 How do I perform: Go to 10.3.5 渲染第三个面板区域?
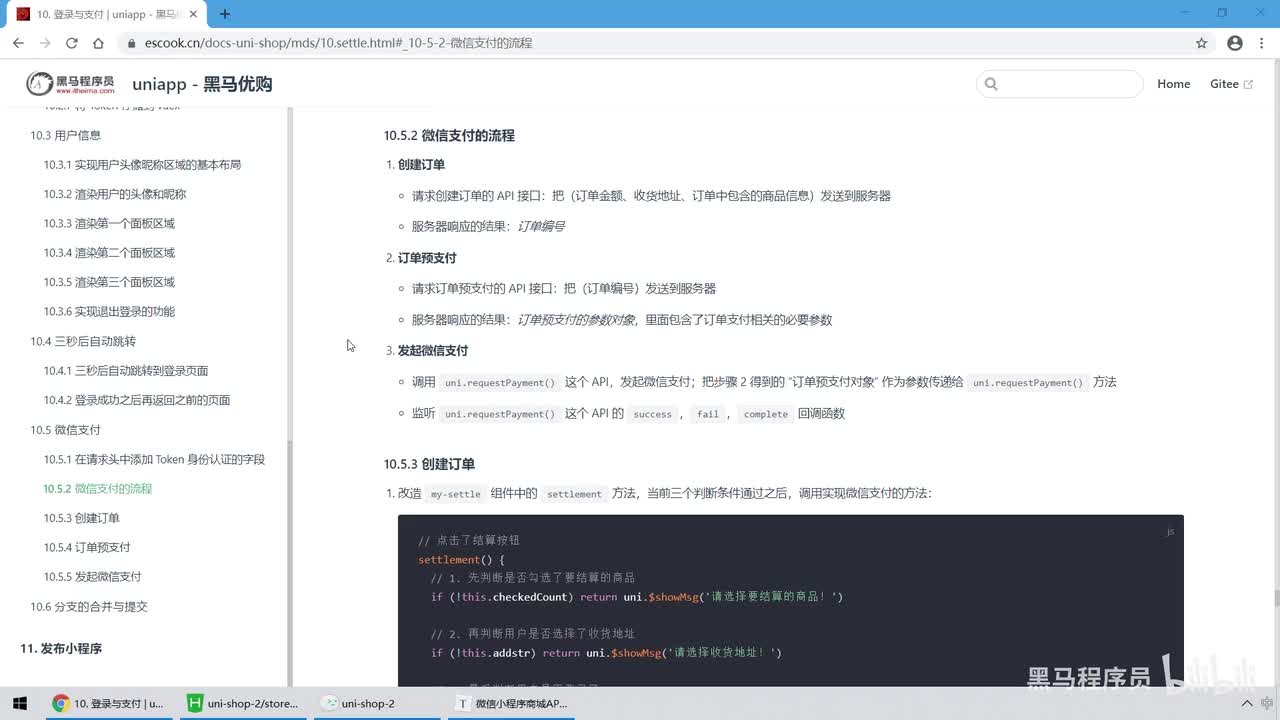pos(109,282)
